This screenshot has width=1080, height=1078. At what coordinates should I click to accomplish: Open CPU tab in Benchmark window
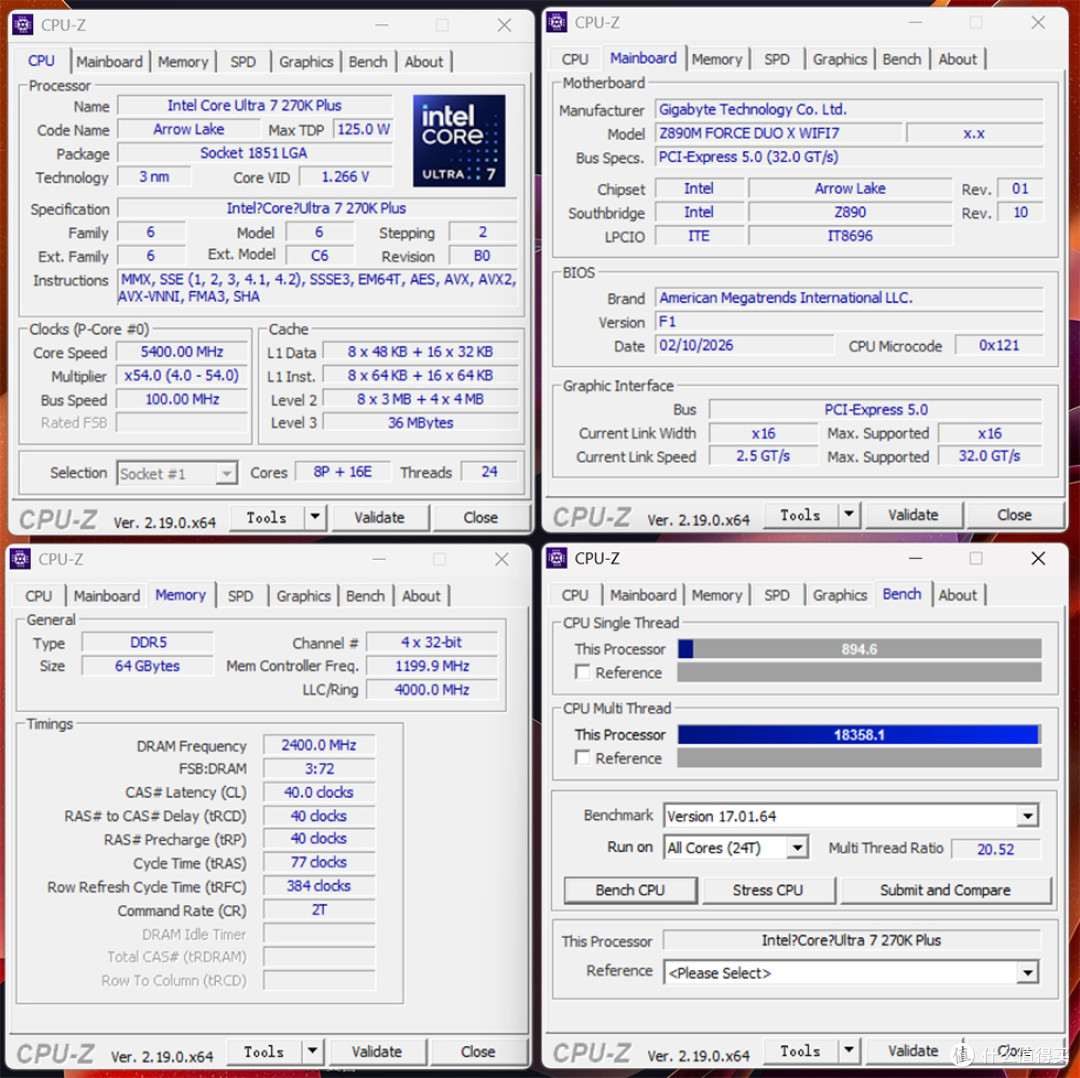pyautogui.click(x=574, y=594)
